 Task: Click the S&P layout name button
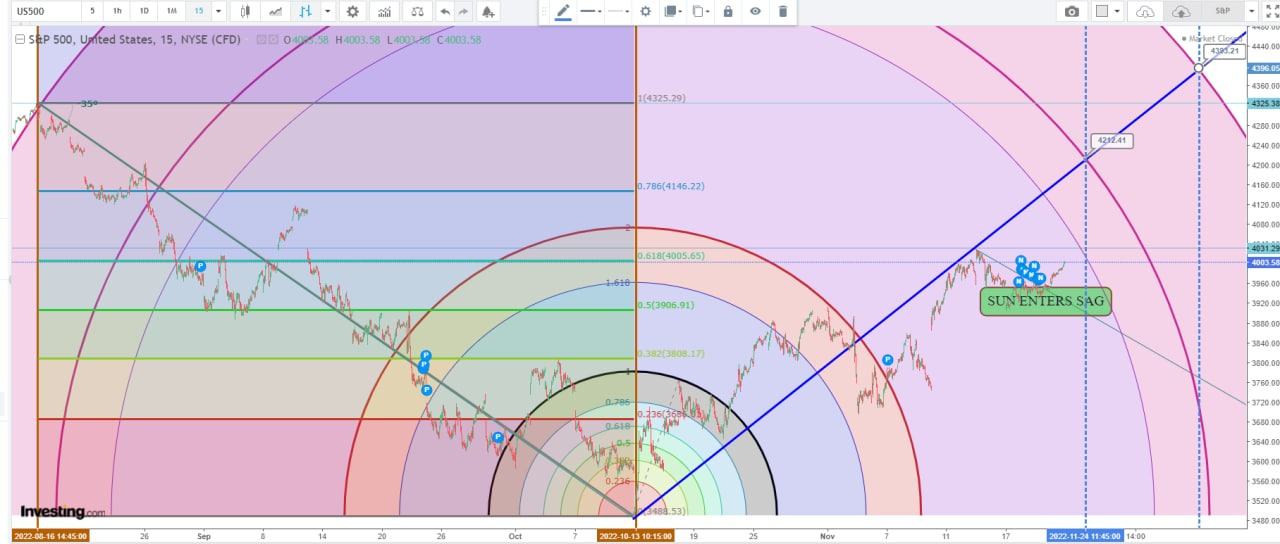[x=1223, y=11]
